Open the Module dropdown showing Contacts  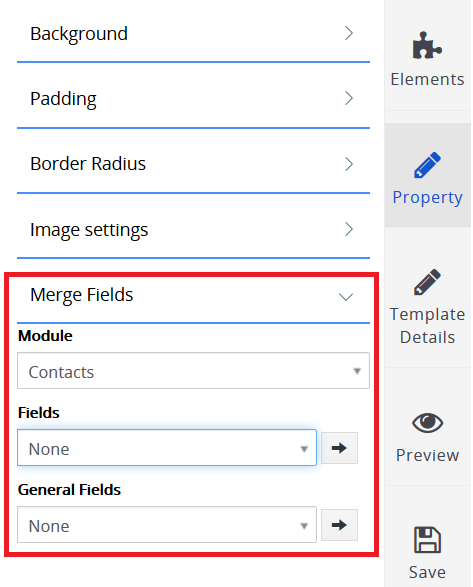point(193,371)
